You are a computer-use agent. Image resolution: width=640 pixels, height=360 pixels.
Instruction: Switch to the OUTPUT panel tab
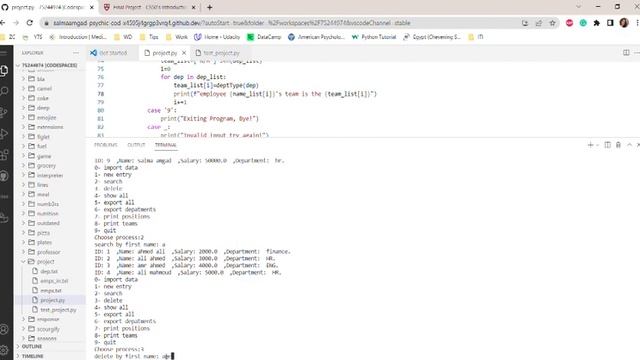click(136, 145)
